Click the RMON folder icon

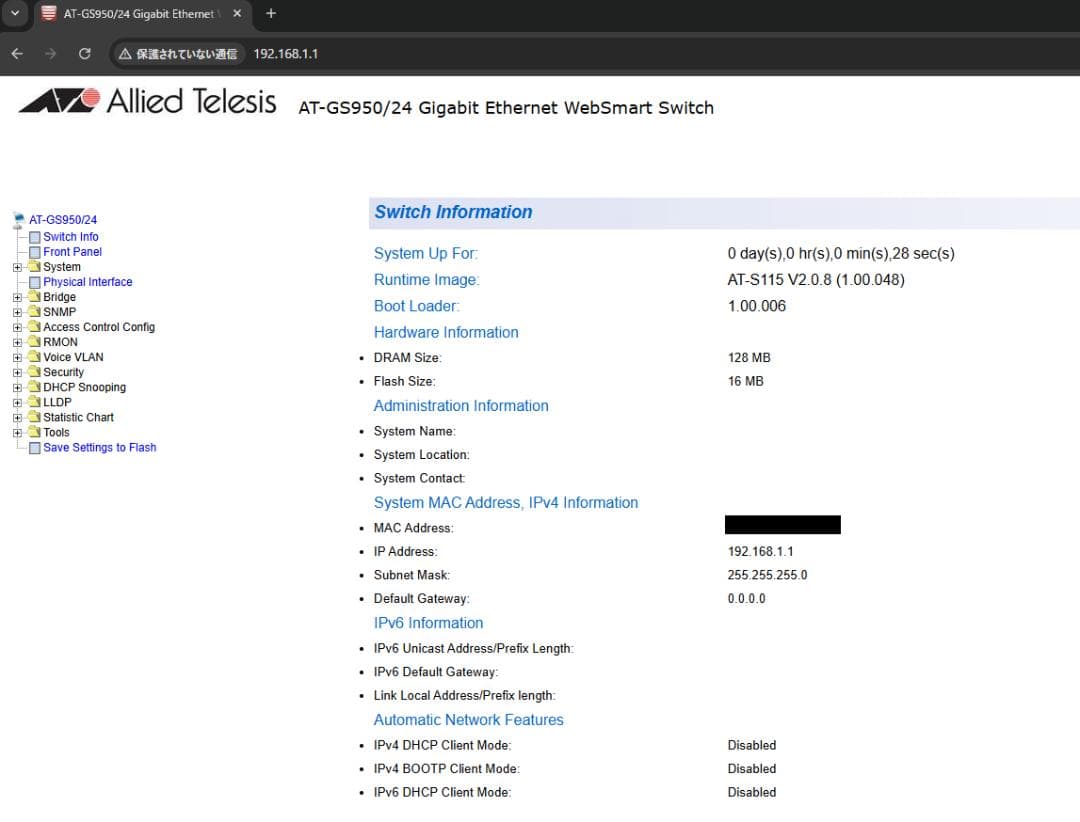click(34, 342)
